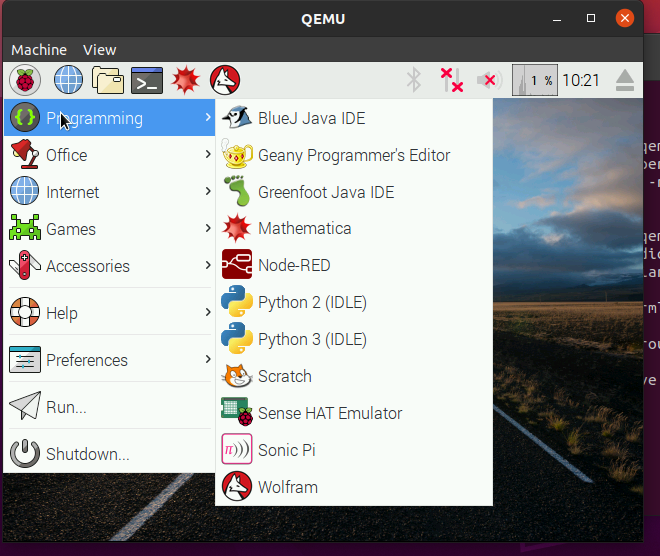Select the Node-RED label

pyautogui.click(x=294, y=266)
